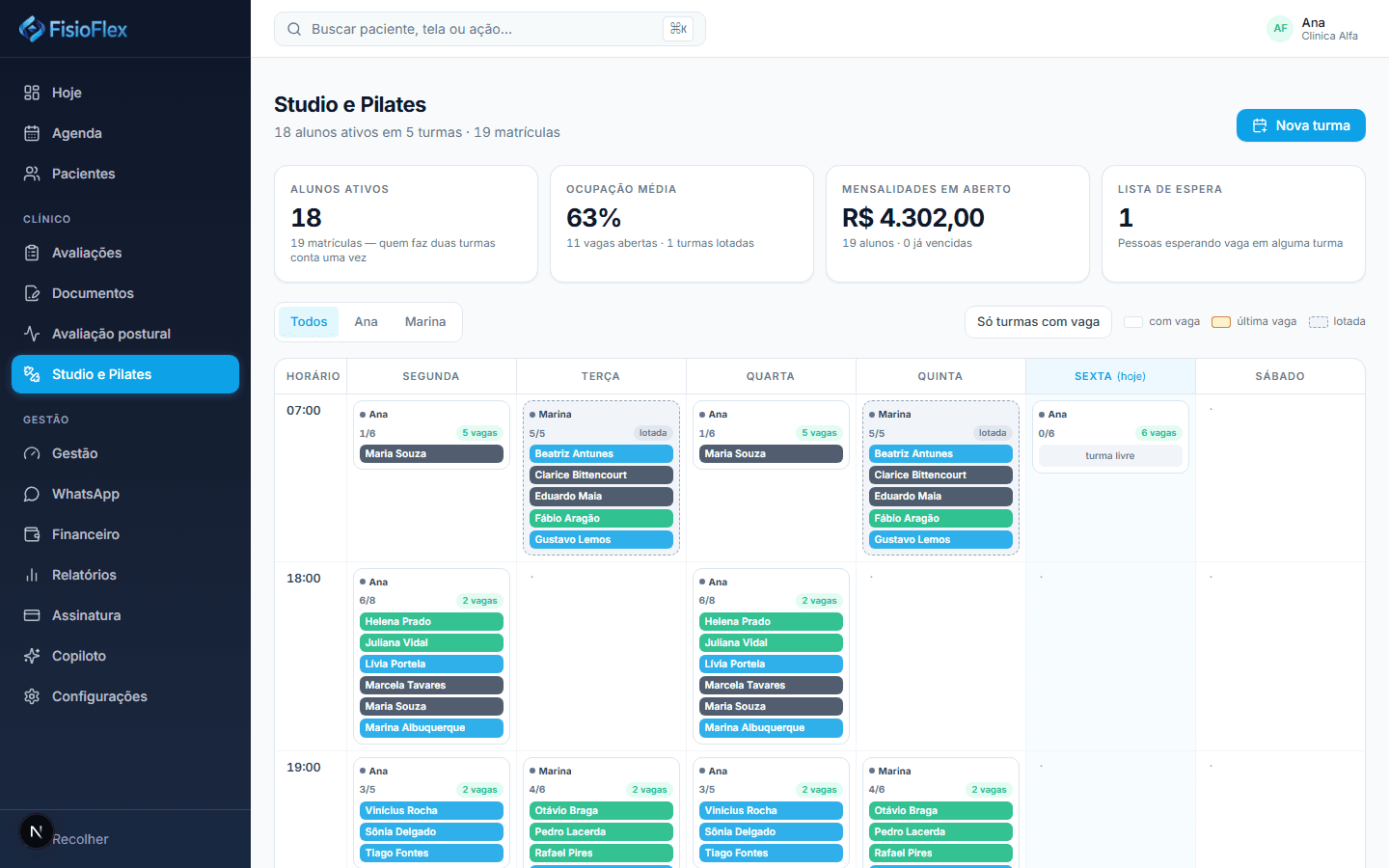Click the Sábado column header
Viewport: 1389px width, 868px height.
(x=1280, y=376)
